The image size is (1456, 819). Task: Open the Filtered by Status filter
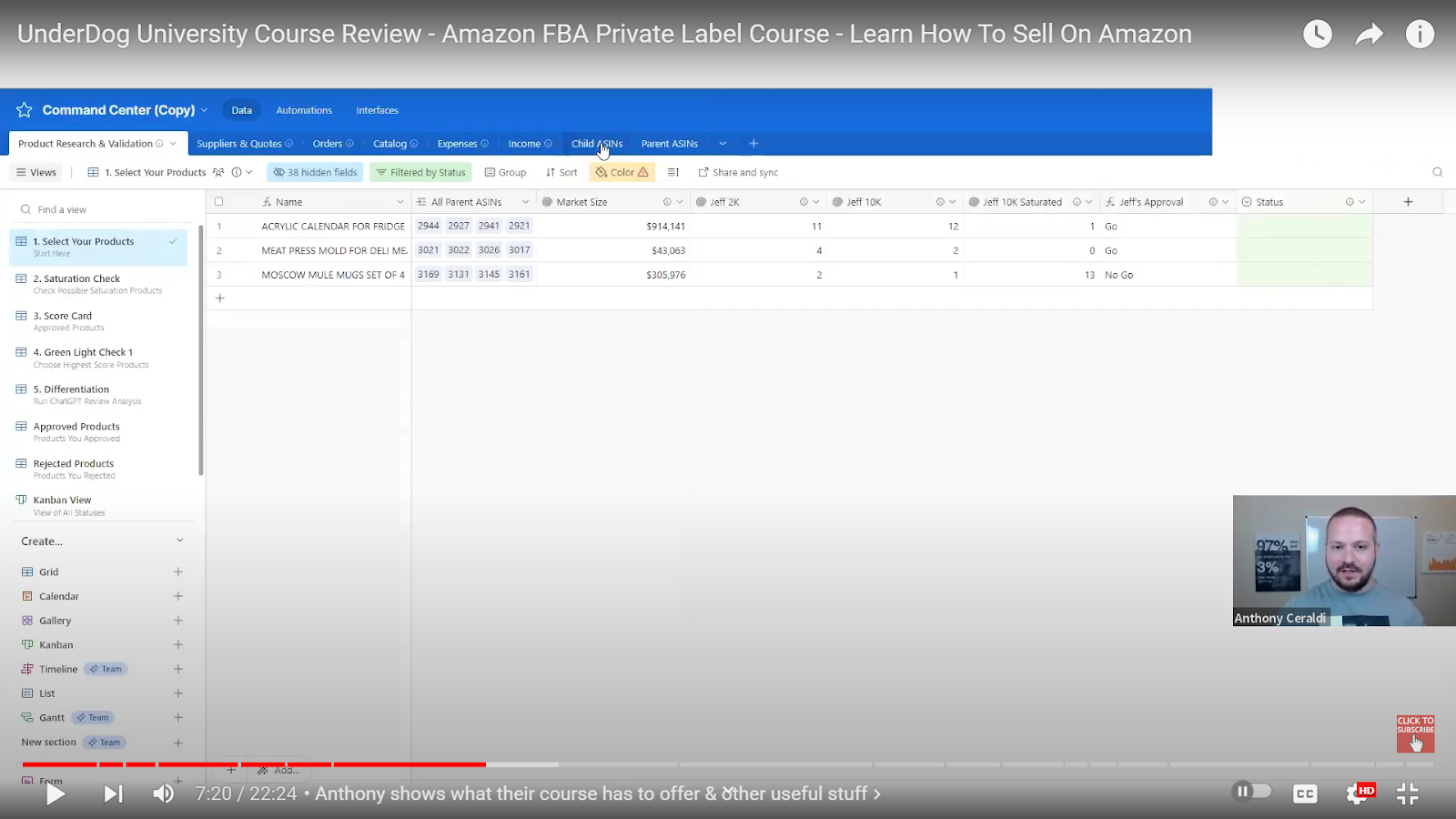coord(420,172)
